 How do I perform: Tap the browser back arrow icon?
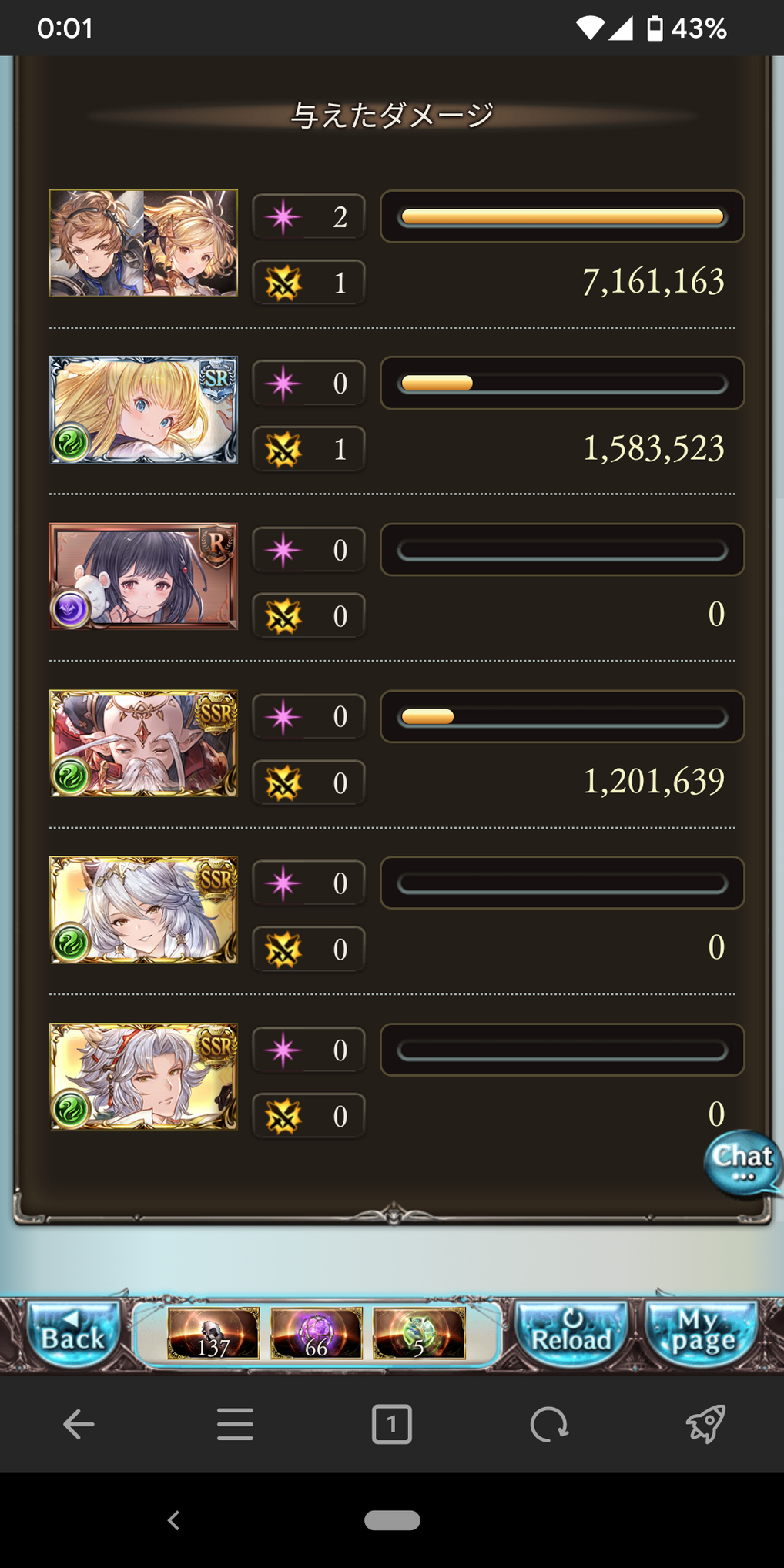pos(79,1424)
